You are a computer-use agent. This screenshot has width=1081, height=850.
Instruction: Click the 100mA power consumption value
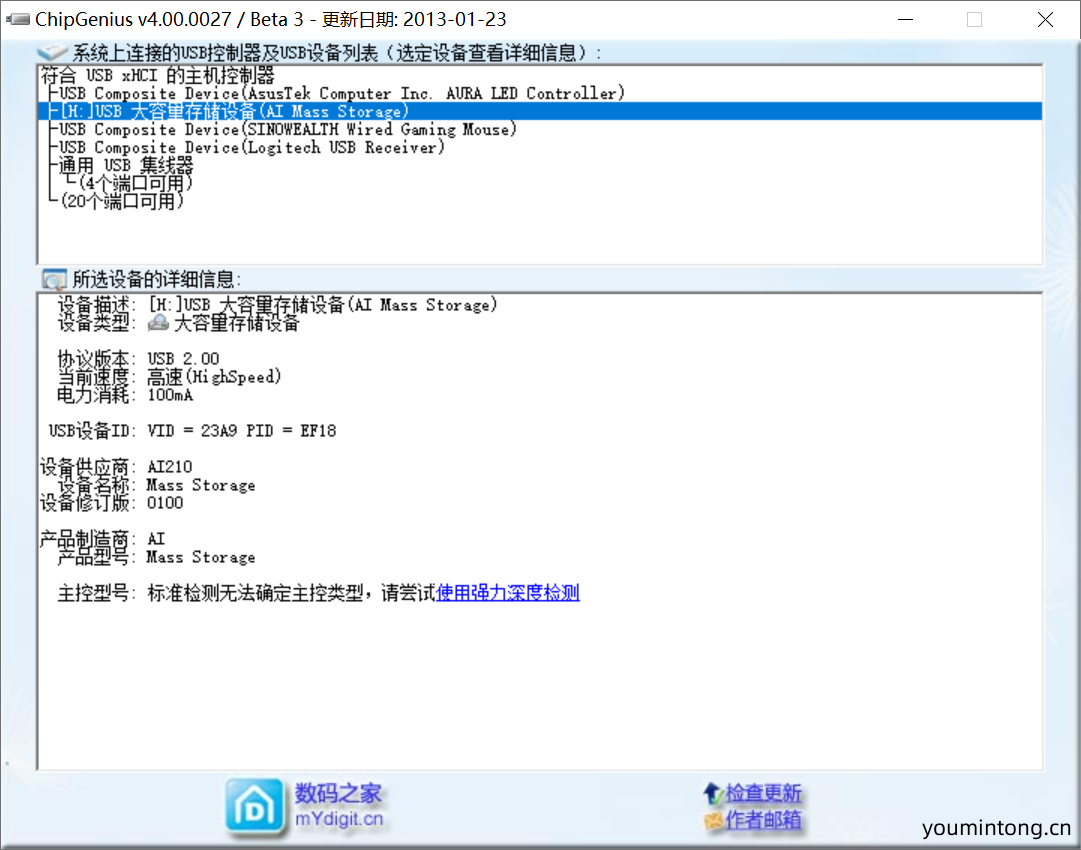[x=170, y=395]
